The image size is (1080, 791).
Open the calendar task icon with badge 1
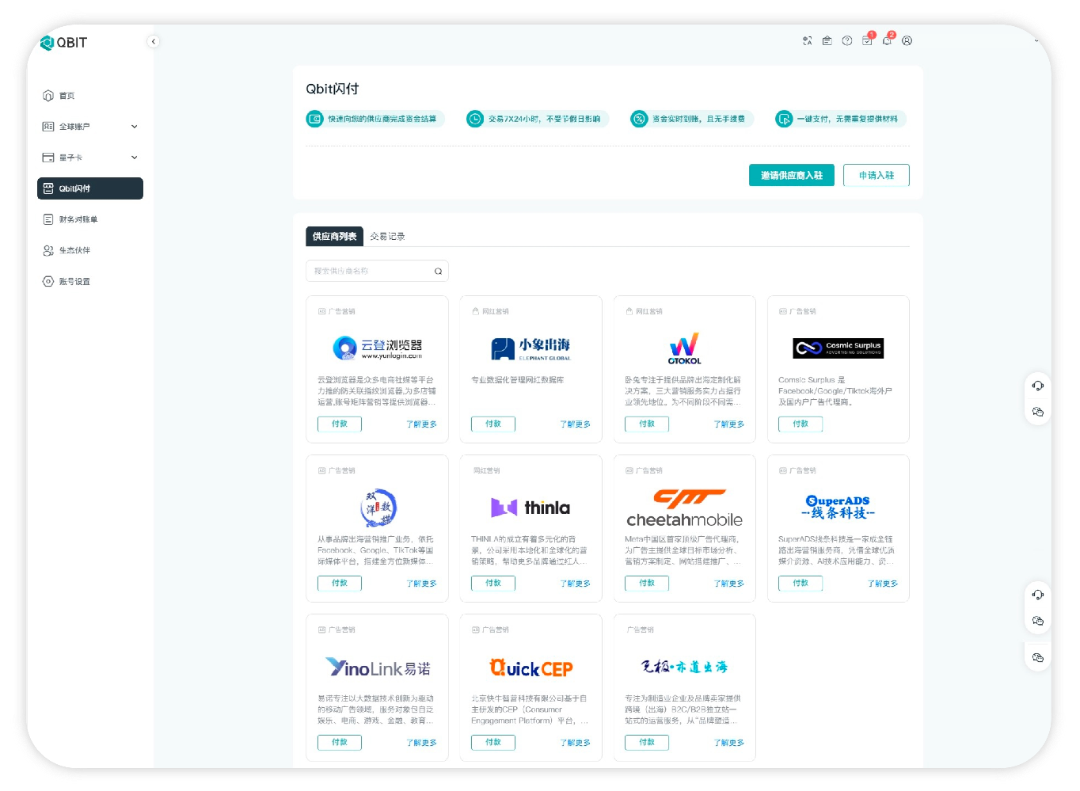coord(867,41)
